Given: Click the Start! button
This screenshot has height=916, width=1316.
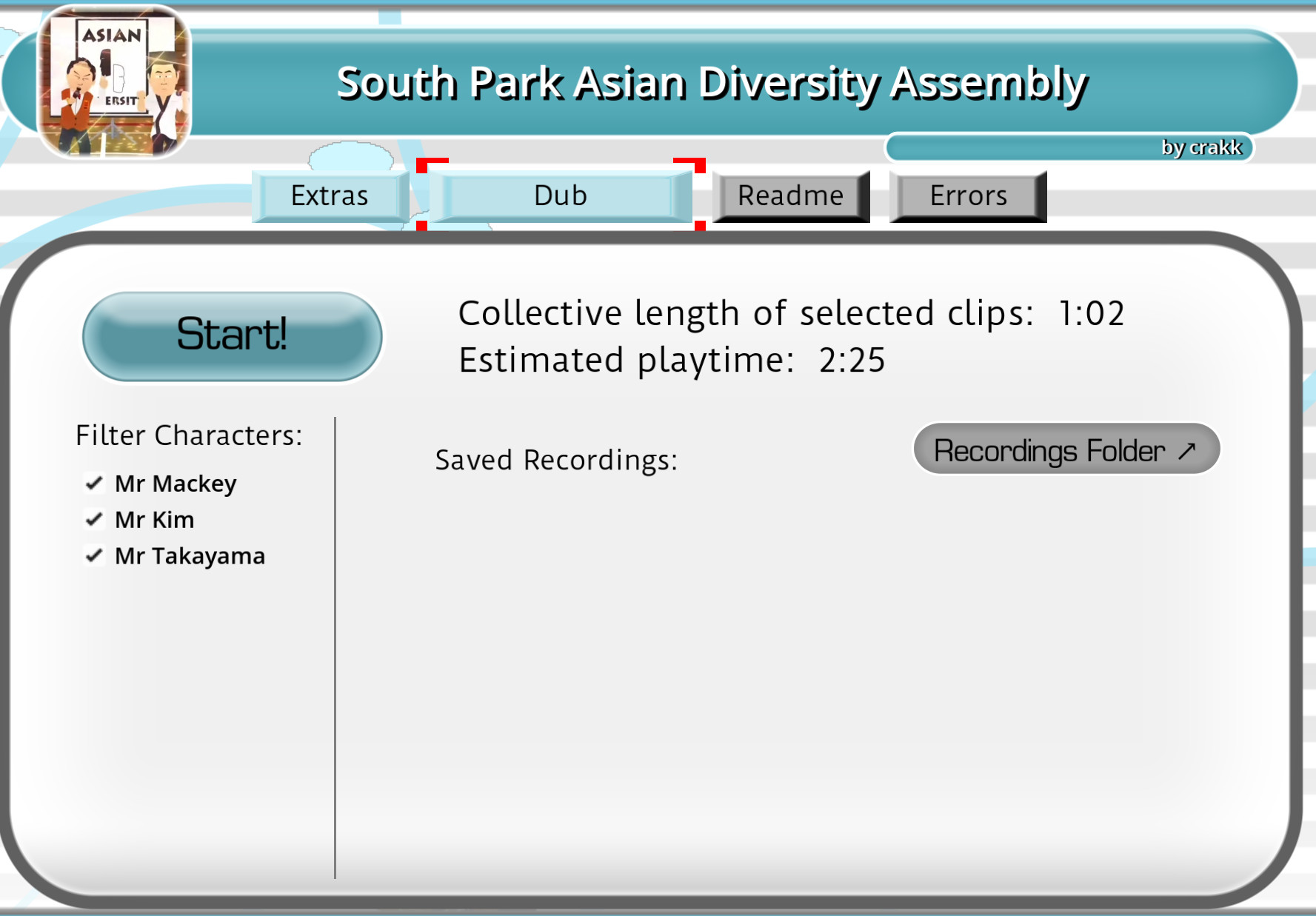Looking at the screenshot, I should coord(233,336).
